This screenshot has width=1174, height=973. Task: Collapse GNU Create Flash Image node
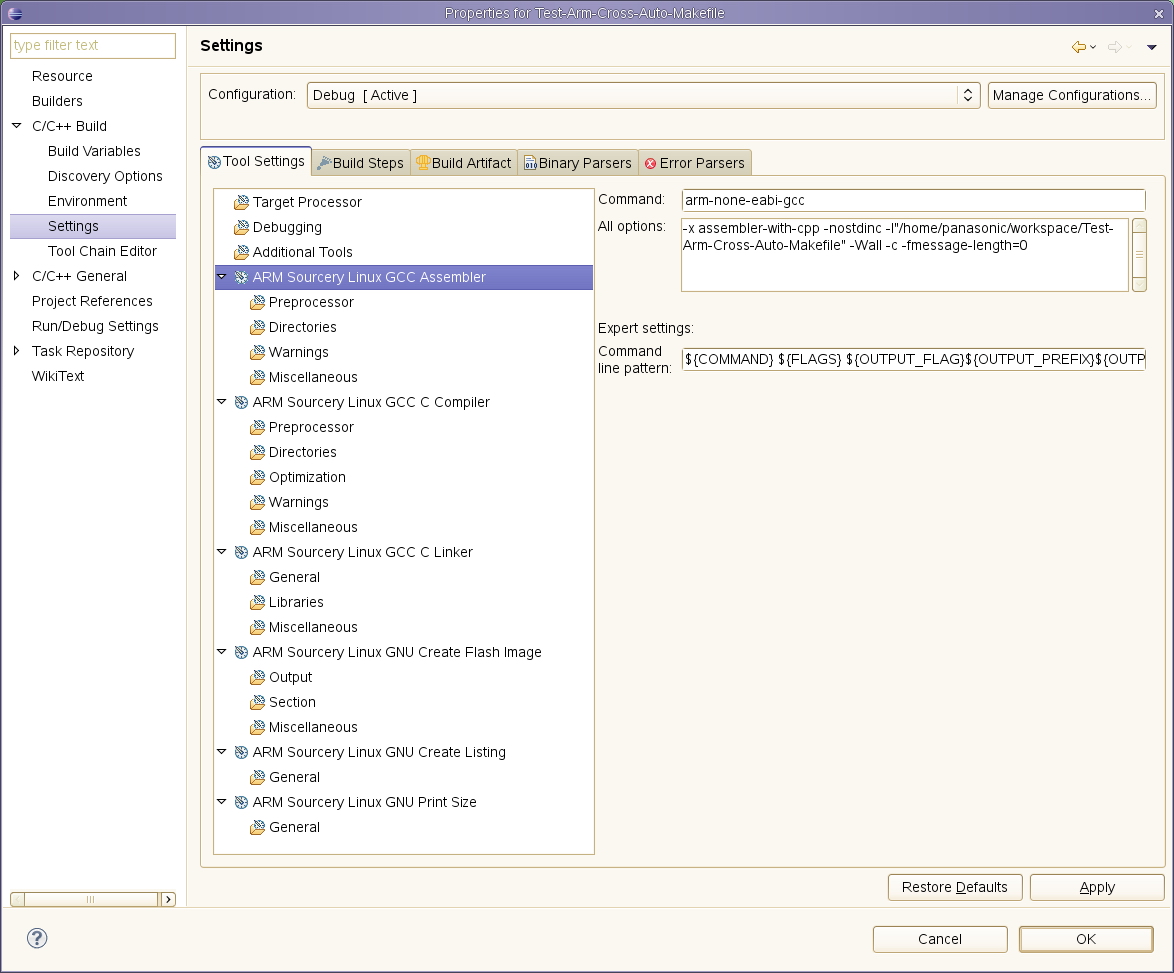[222, 652]
